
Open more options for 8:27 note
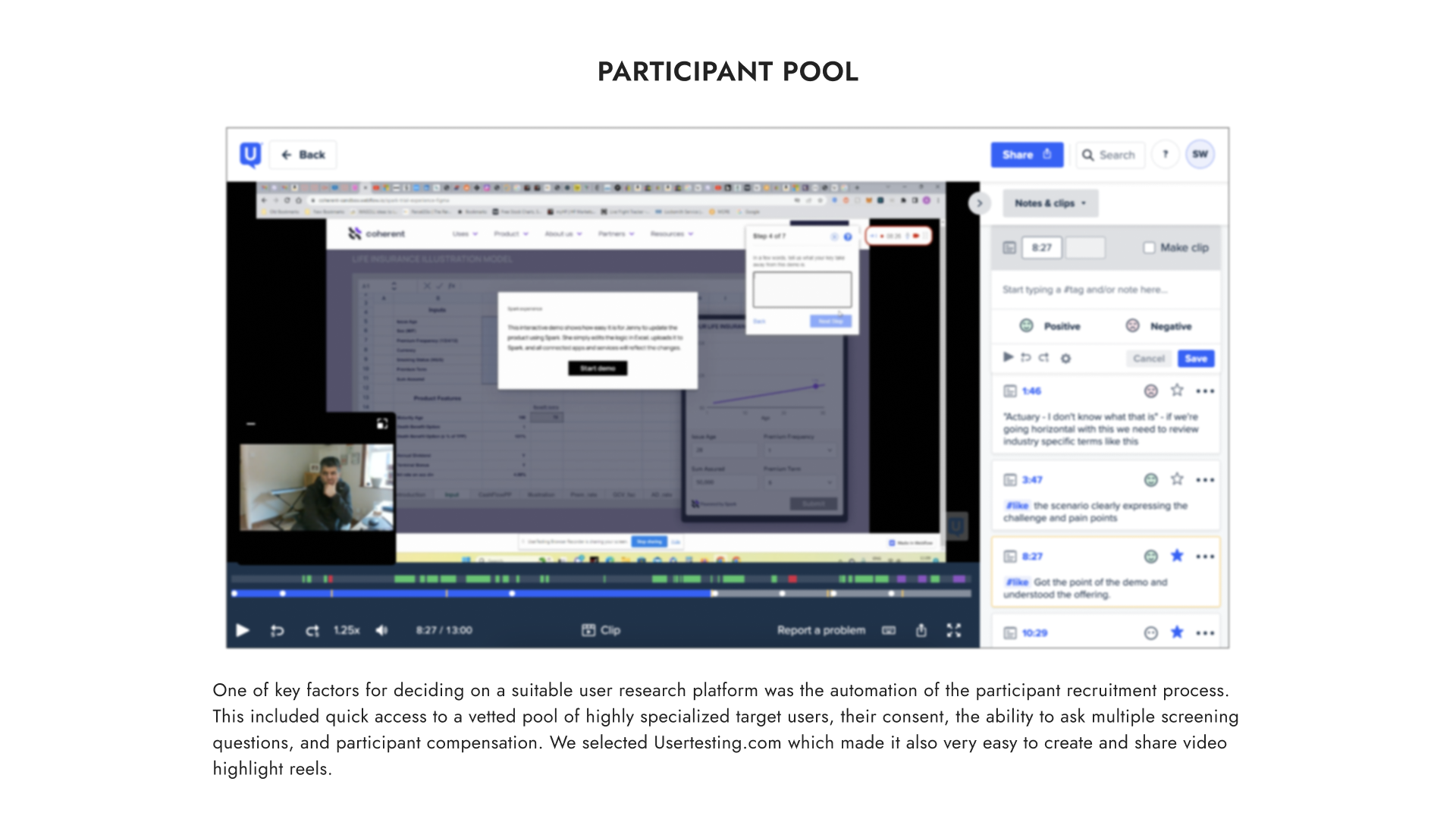[x=1205, y=557]
